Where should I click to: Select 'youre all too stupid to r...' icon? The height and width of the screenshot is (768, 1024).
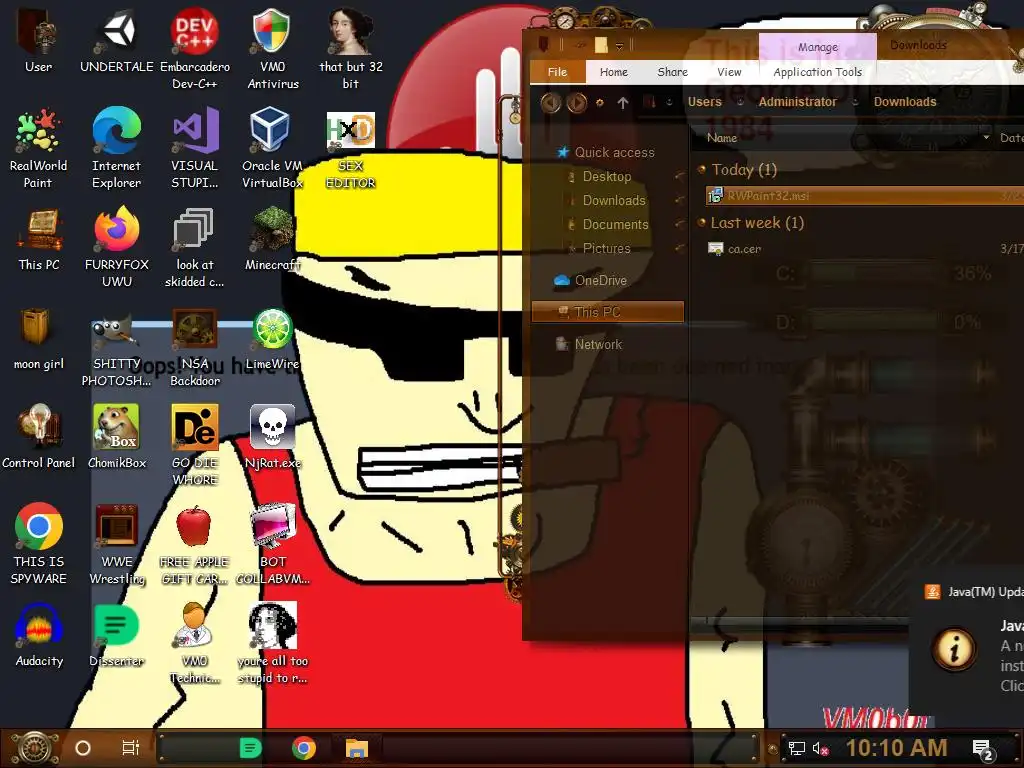point(273,643)
